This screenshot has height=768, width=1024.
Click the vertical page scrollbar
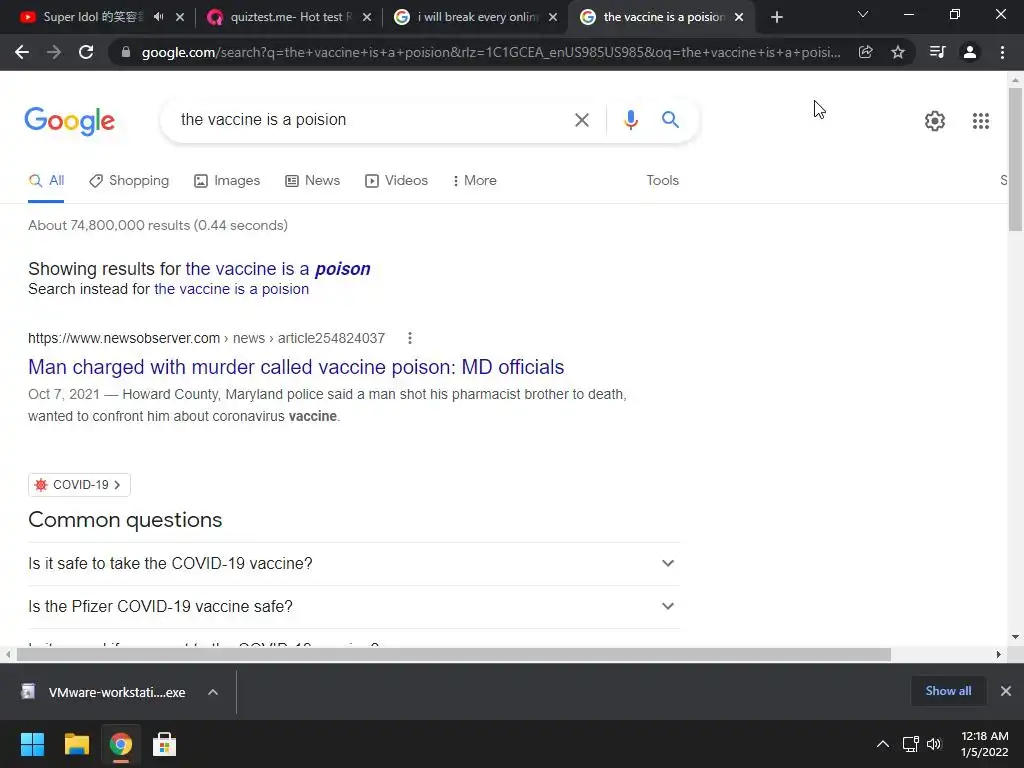pos(1015,160)
